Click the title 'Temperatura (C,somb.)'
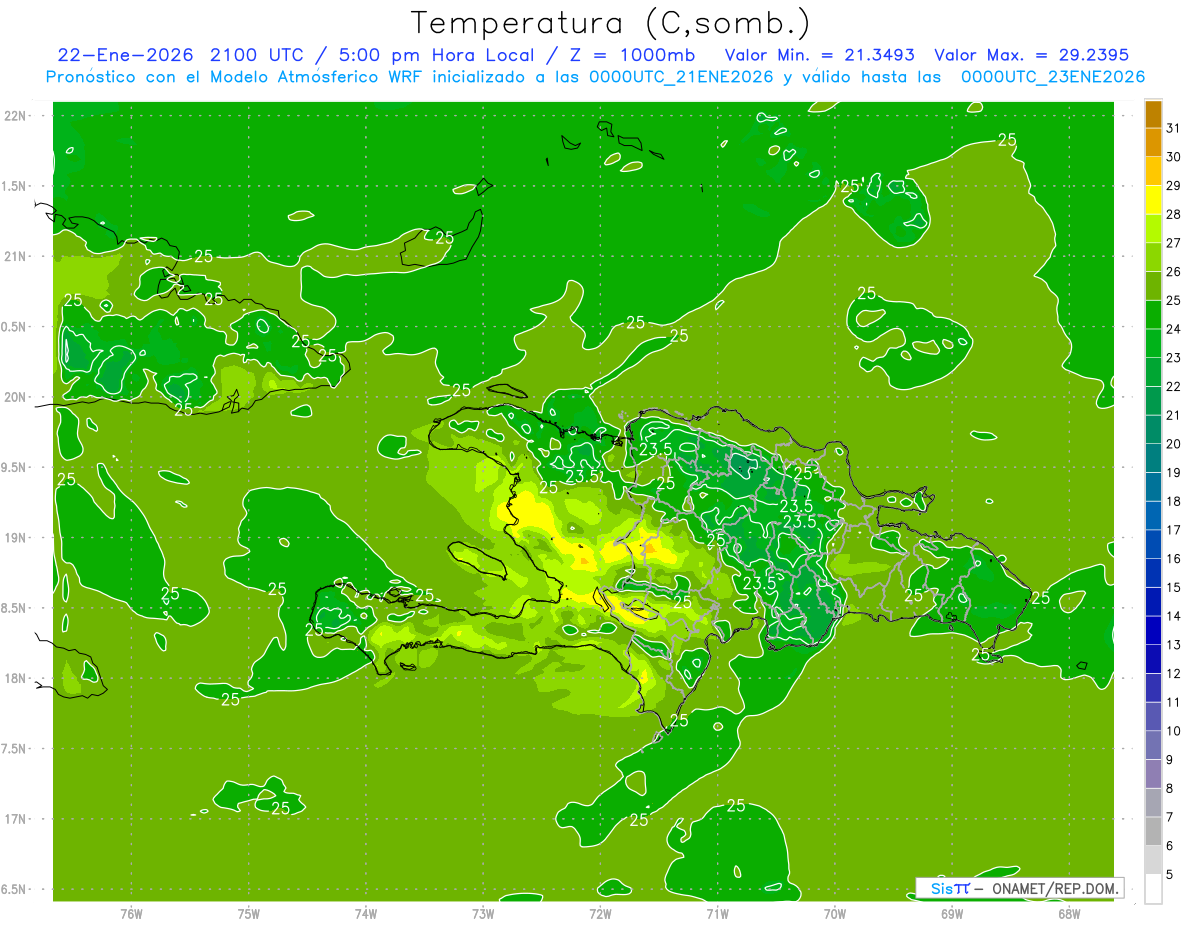This screenshot has height=927, width=1200. tap(610, 23)
